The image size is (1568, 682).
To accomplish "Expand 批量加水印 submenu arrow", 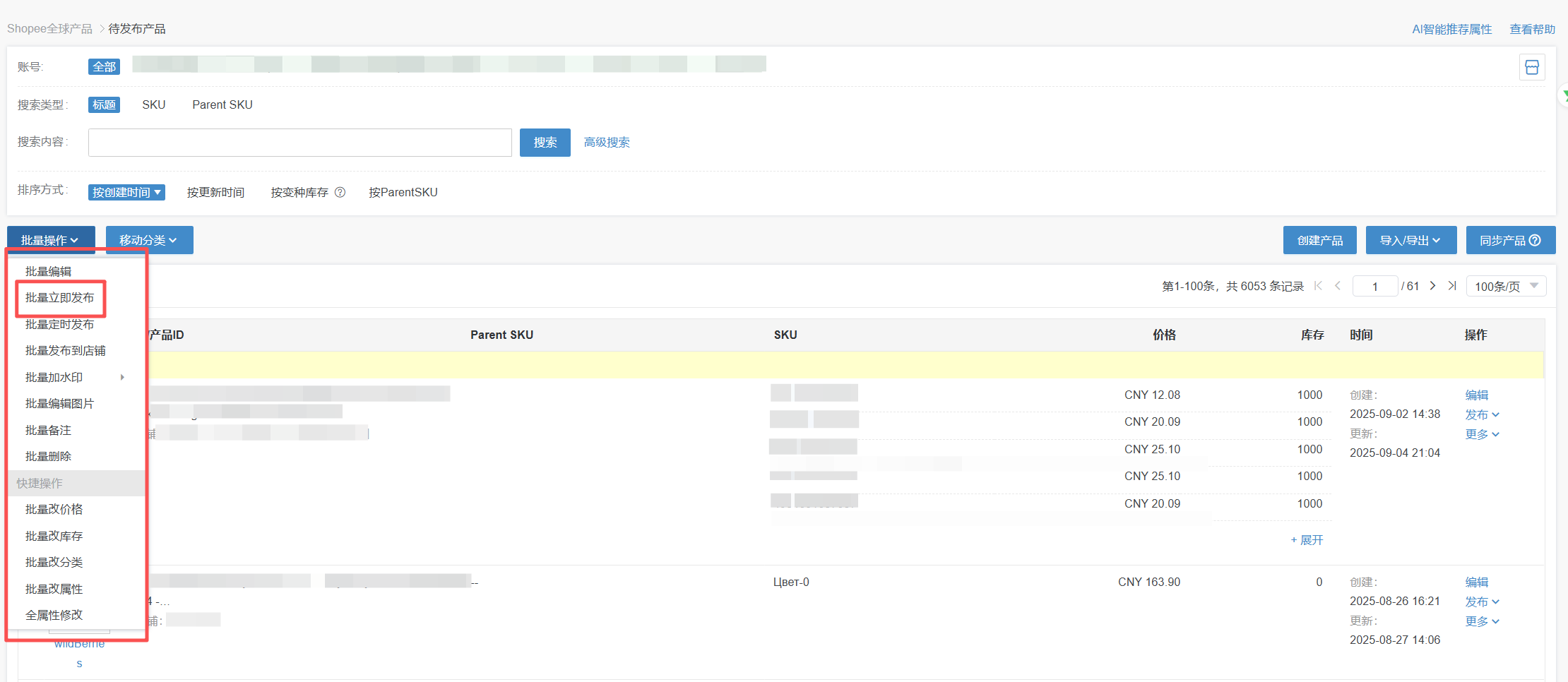I will tap(122, 377).
